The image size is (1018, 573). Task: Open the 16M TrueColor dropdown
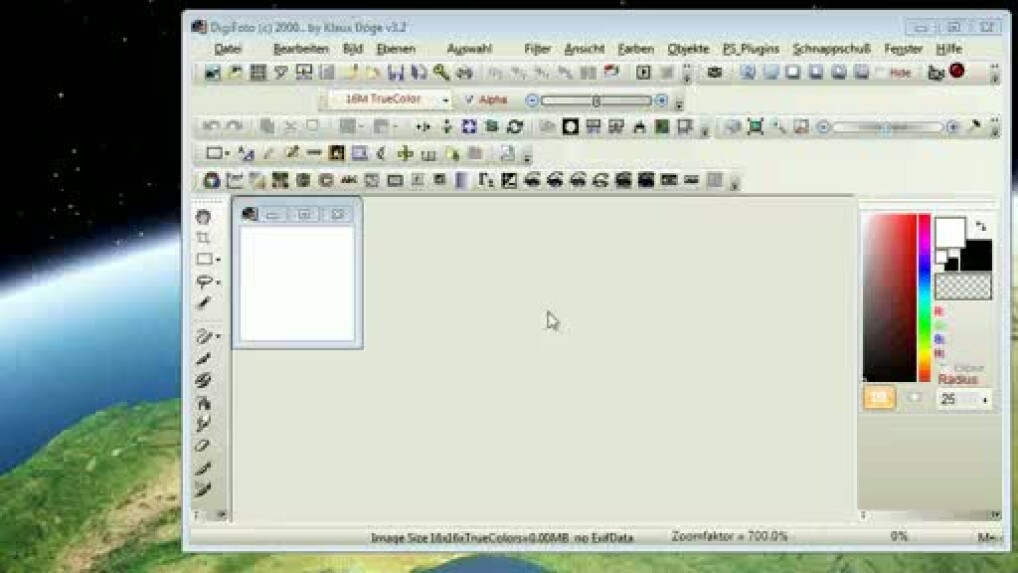pos(445,100)
